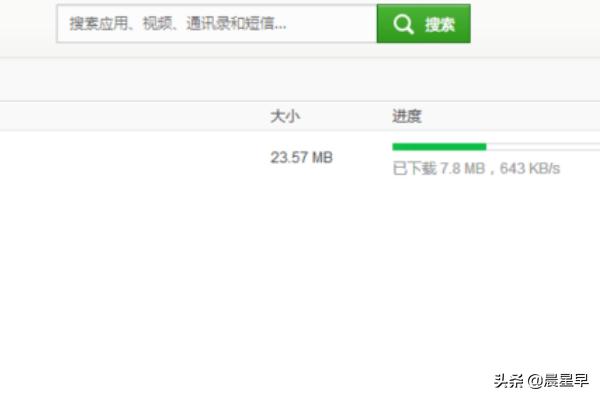Viewport: 600px width, 400px height.
Task: Click the magnifier icon in the search button
Action: coord(403,24)
